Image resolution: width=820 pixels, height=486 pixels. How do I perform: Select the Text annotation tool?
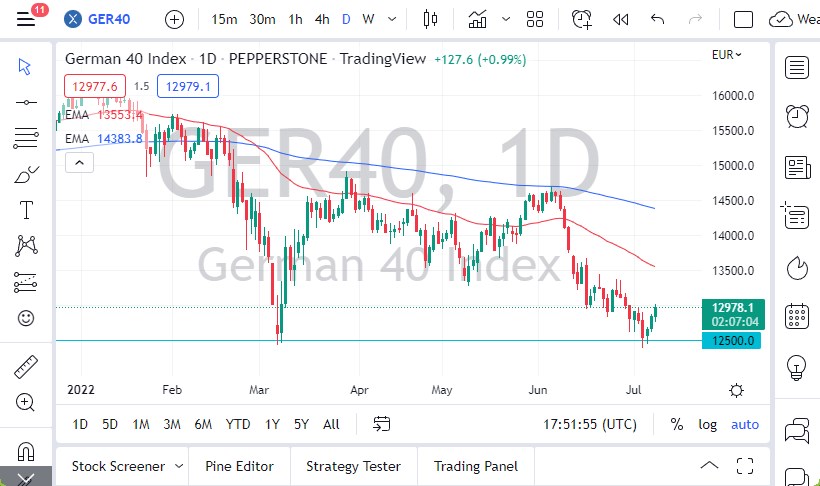tap(26, 210)
